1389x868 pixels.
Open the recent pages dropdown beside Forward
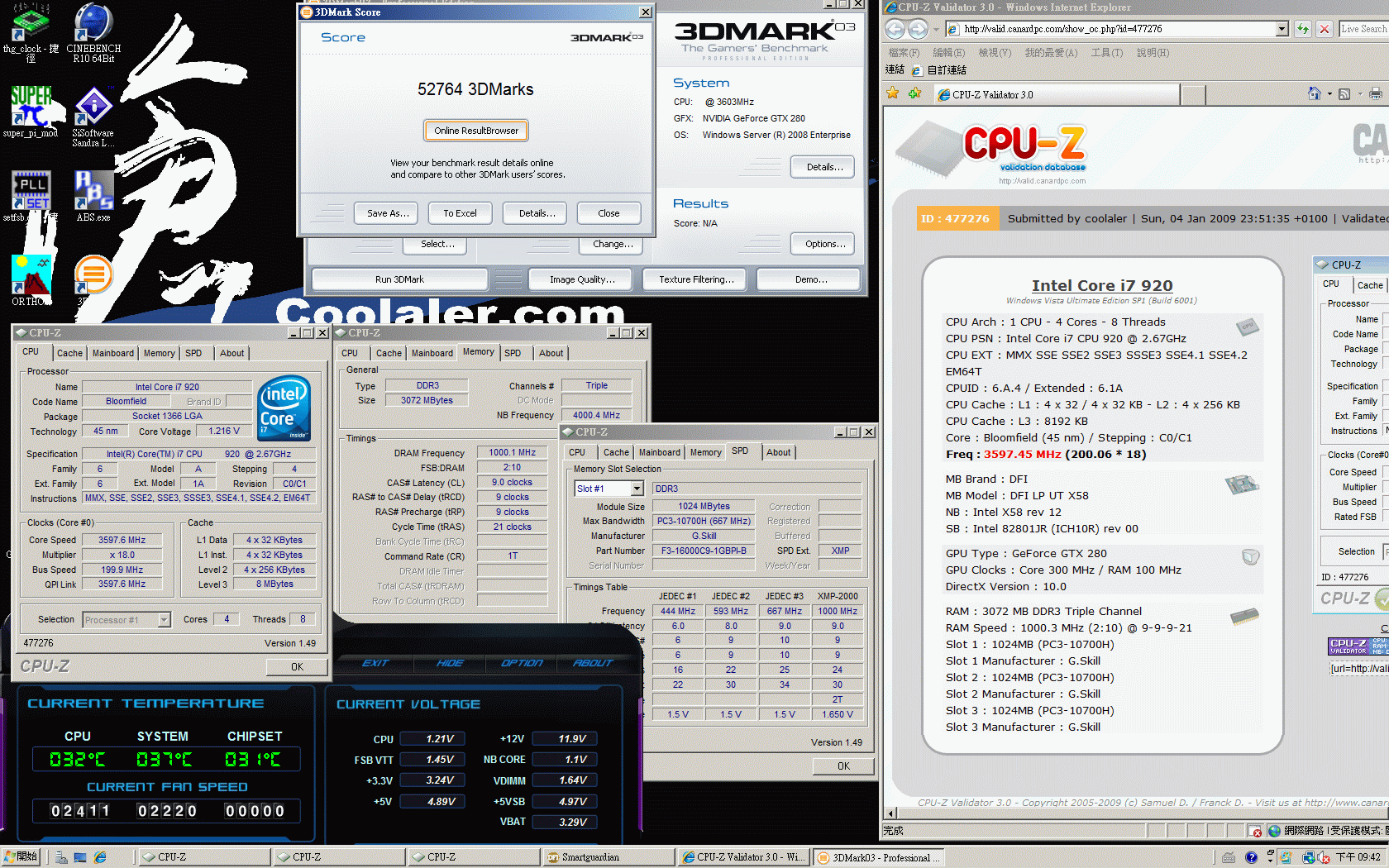coord(936,30)
